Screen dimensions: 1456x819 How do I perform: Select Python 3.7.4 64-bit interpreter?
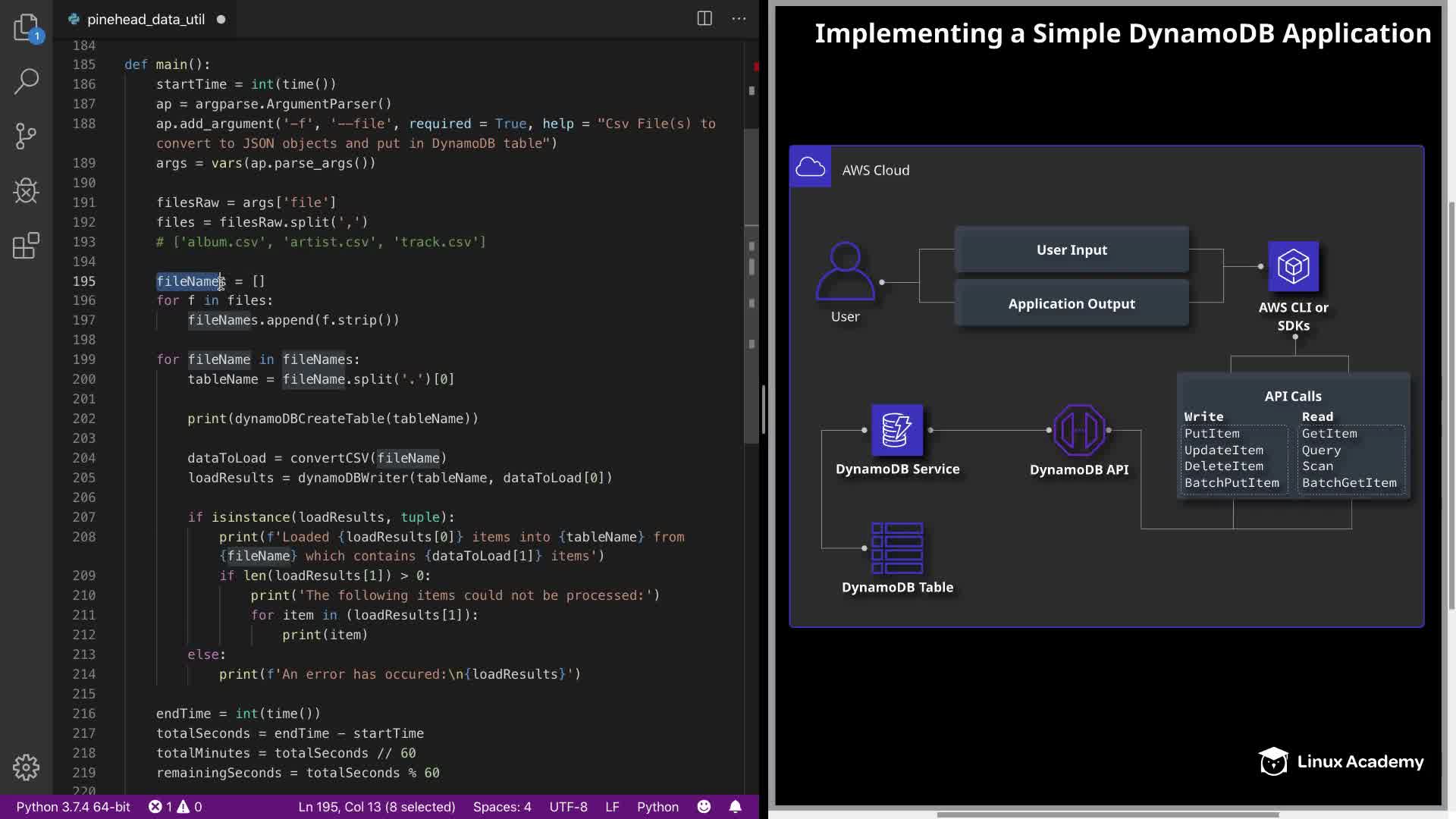[x=74, y=807]
